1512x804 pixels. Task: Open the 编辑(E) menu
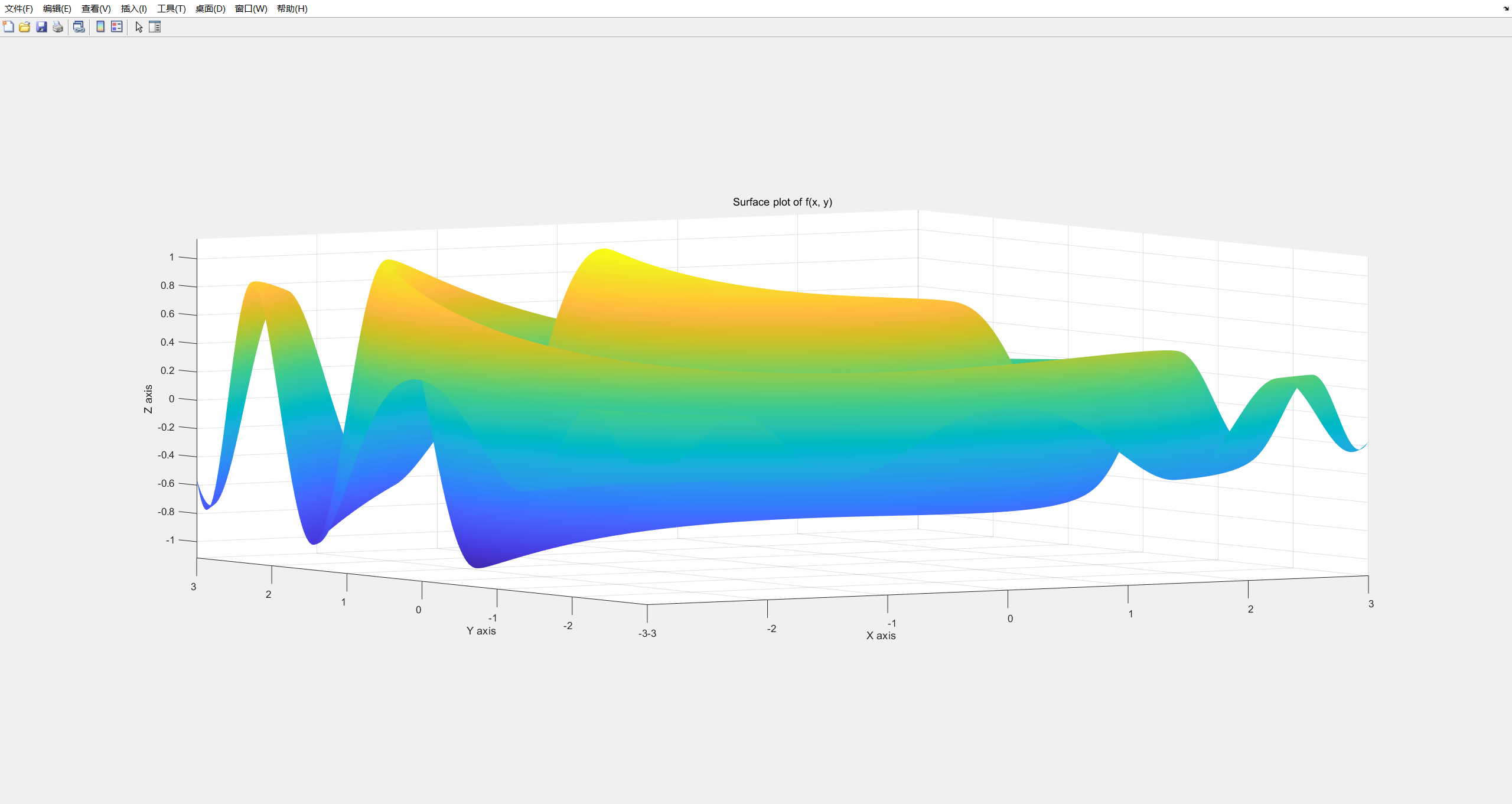coord(57,8)
